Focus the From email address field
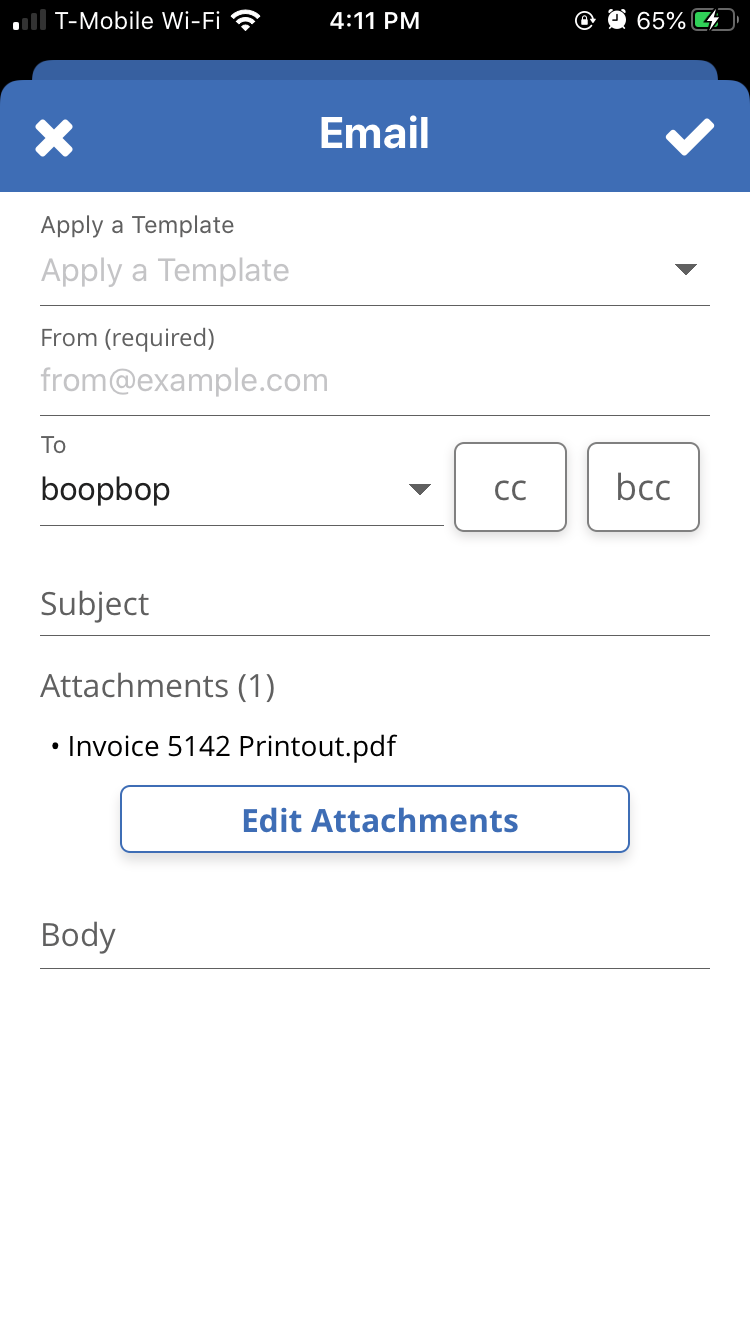 tap(374, 380)
